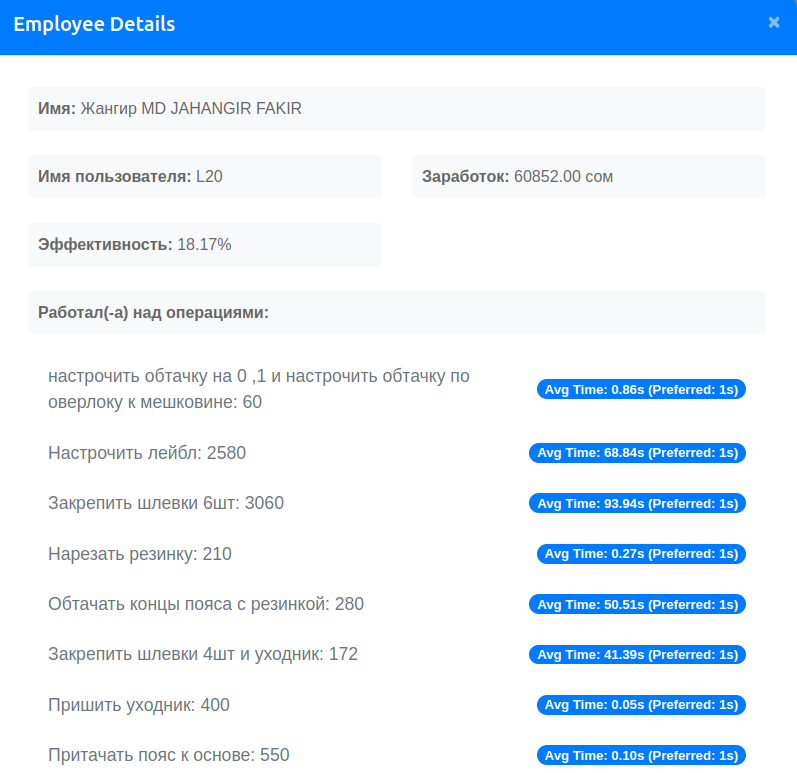
Task: Select operation Закрепить шлевки 4шт и уходник
Action: pyautogui.click(x=203, y=654)
